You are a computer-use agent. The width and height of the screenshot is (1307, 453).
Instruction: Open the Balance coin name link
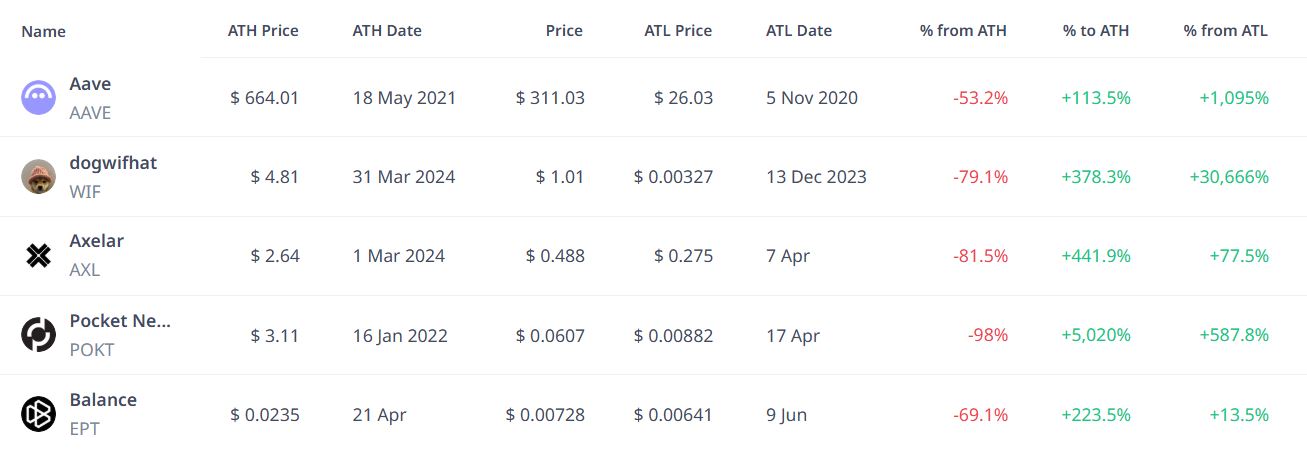coord(103,400)
